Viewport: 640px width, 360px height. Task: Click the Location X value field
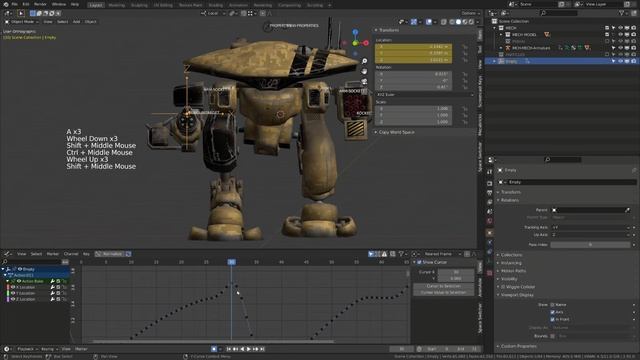tap(413, 47)
